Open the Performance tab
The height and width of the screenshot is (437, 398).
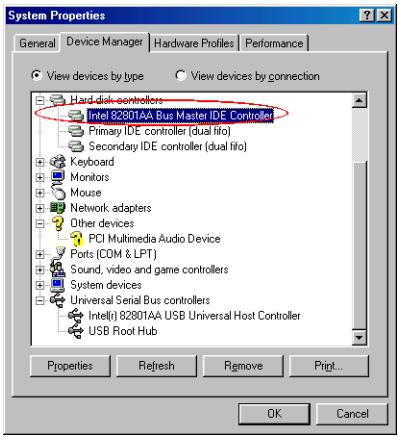274,43
